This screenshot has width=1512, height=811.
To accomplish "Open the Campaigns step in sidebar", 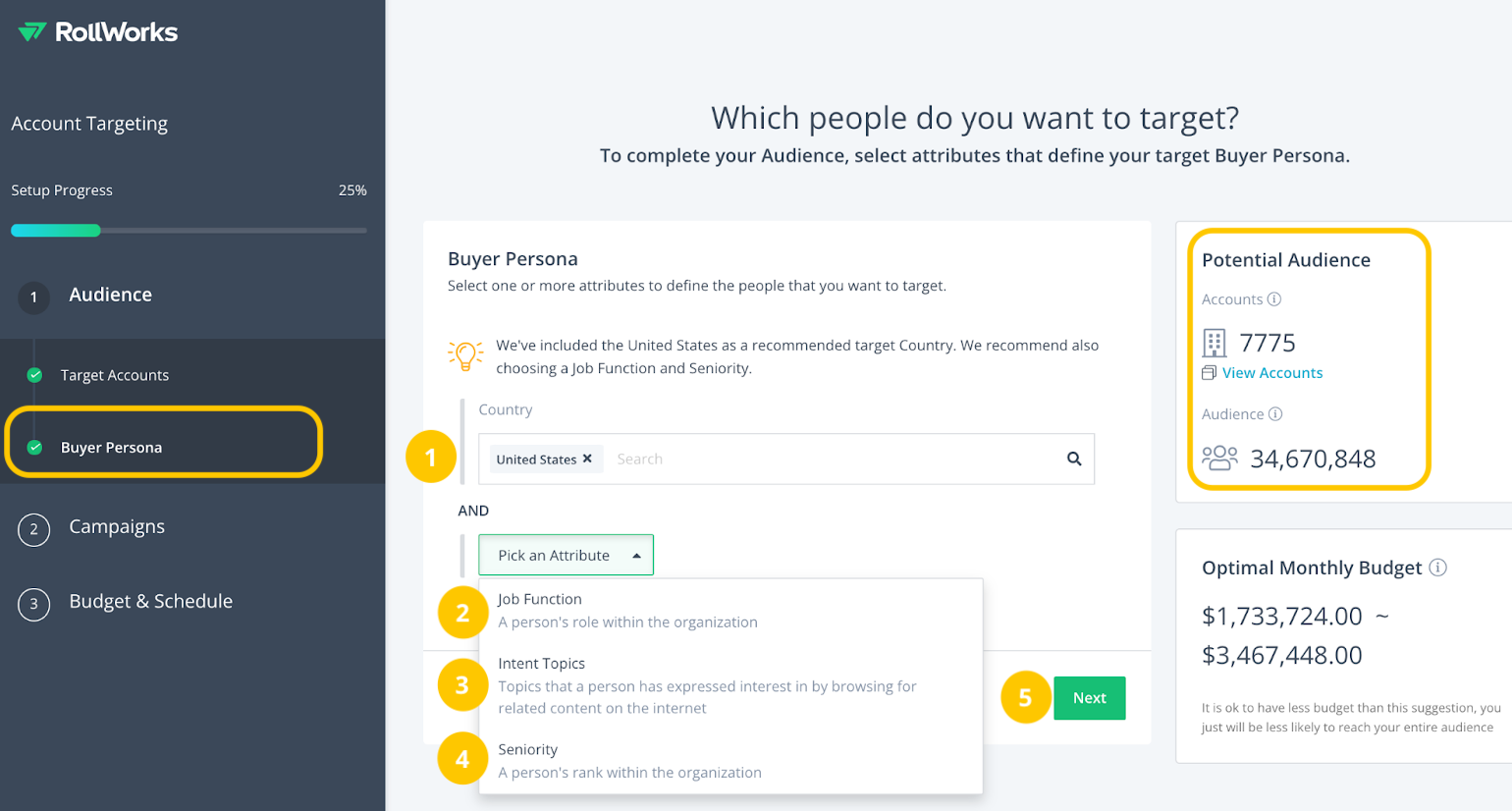I will point(117,527).
